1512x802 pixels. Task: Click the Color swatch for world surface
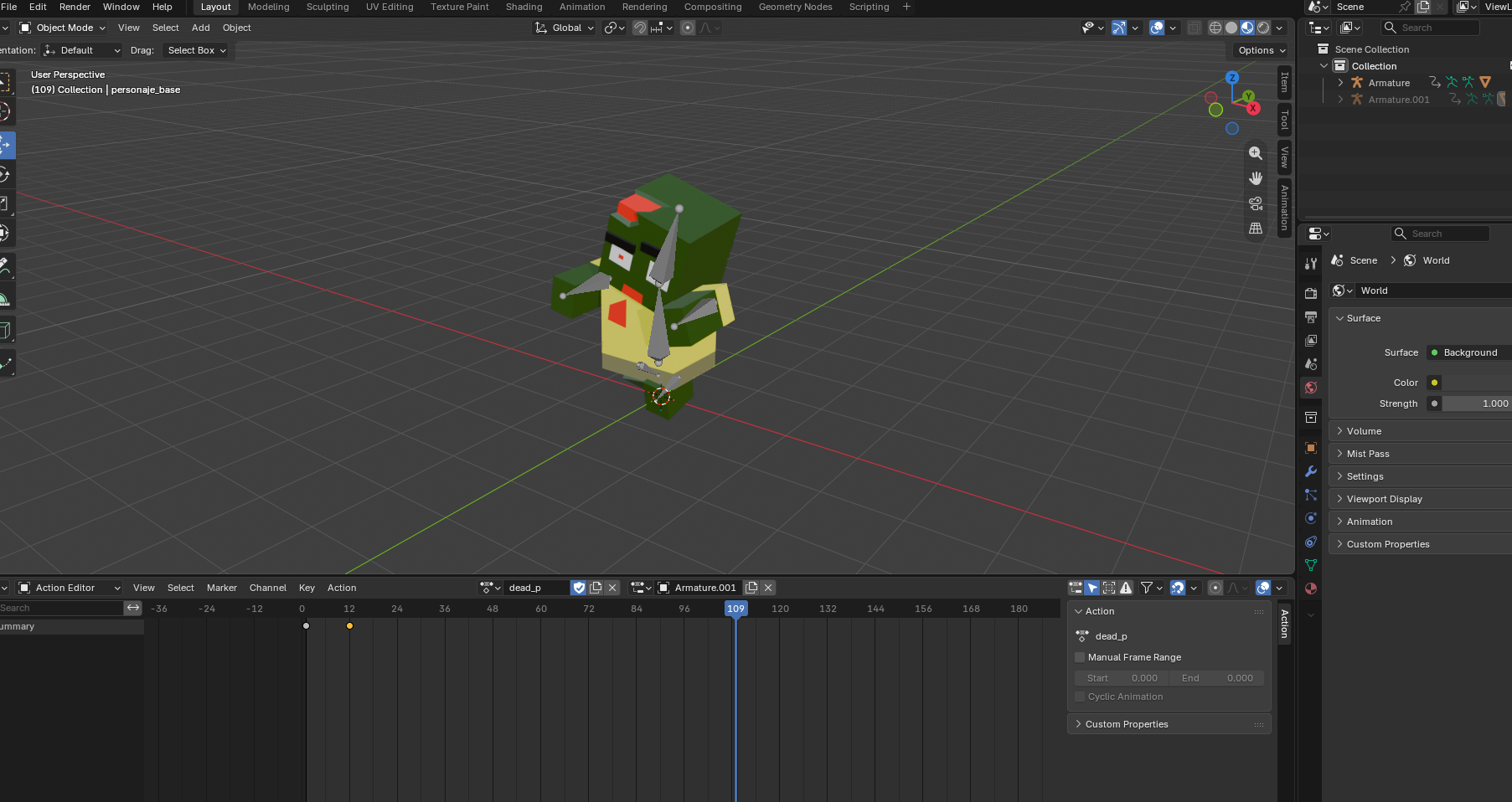[x=1477, y=383]
